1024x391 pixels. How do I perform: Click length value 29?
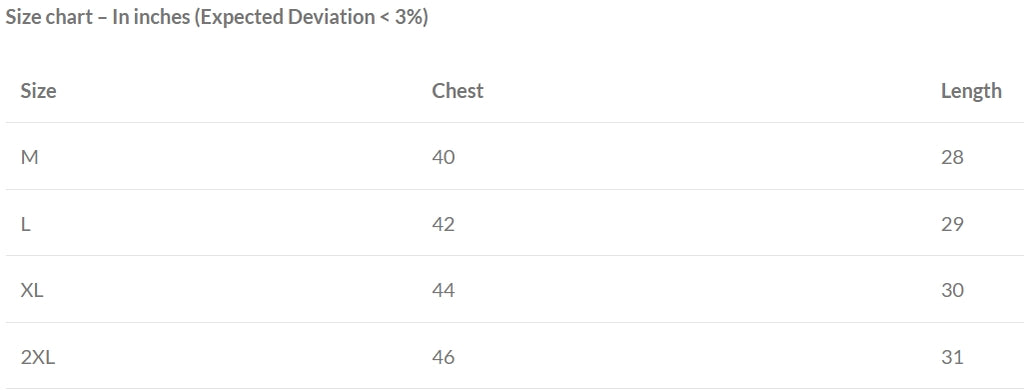952,224
